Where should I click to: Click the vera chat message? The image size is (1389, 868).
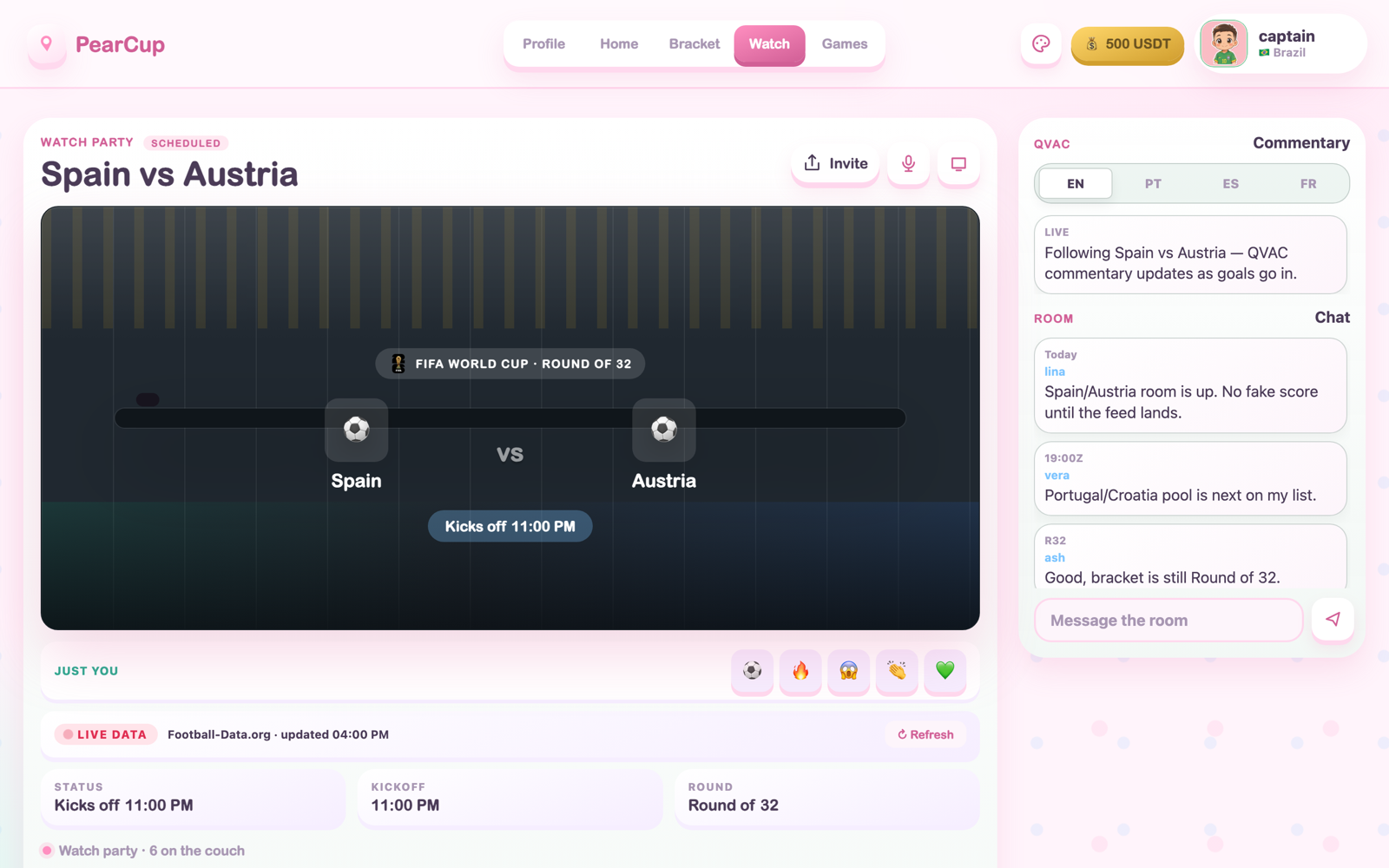coord(1190,478)
